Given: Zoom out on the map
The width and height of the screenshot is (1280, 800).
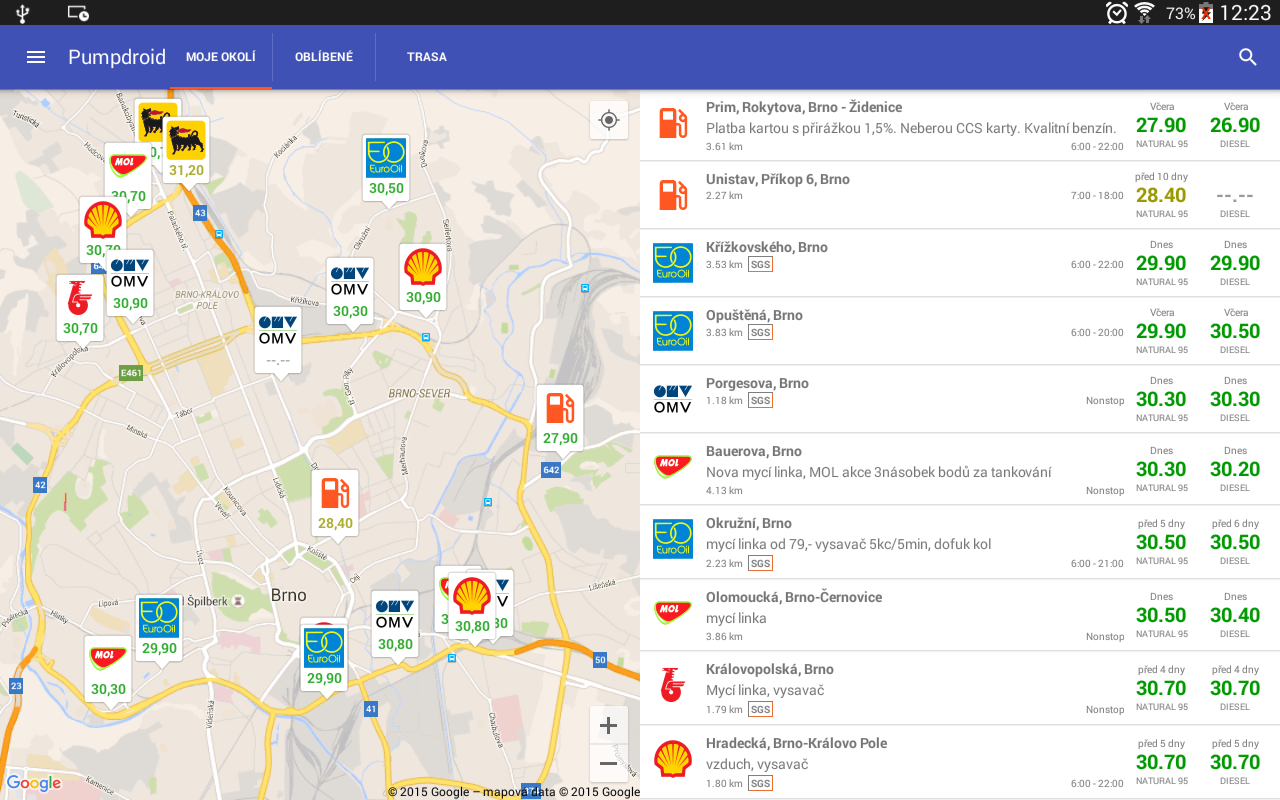Looking at the screenshot, I should pyautogui.click(x=608, y=764).
